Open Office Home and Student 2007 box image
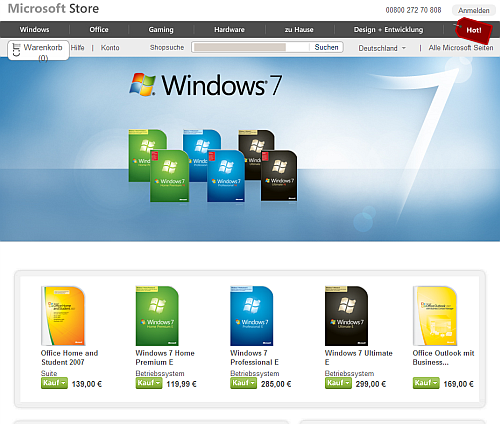500x424 pixels. [x=63, y=315]
